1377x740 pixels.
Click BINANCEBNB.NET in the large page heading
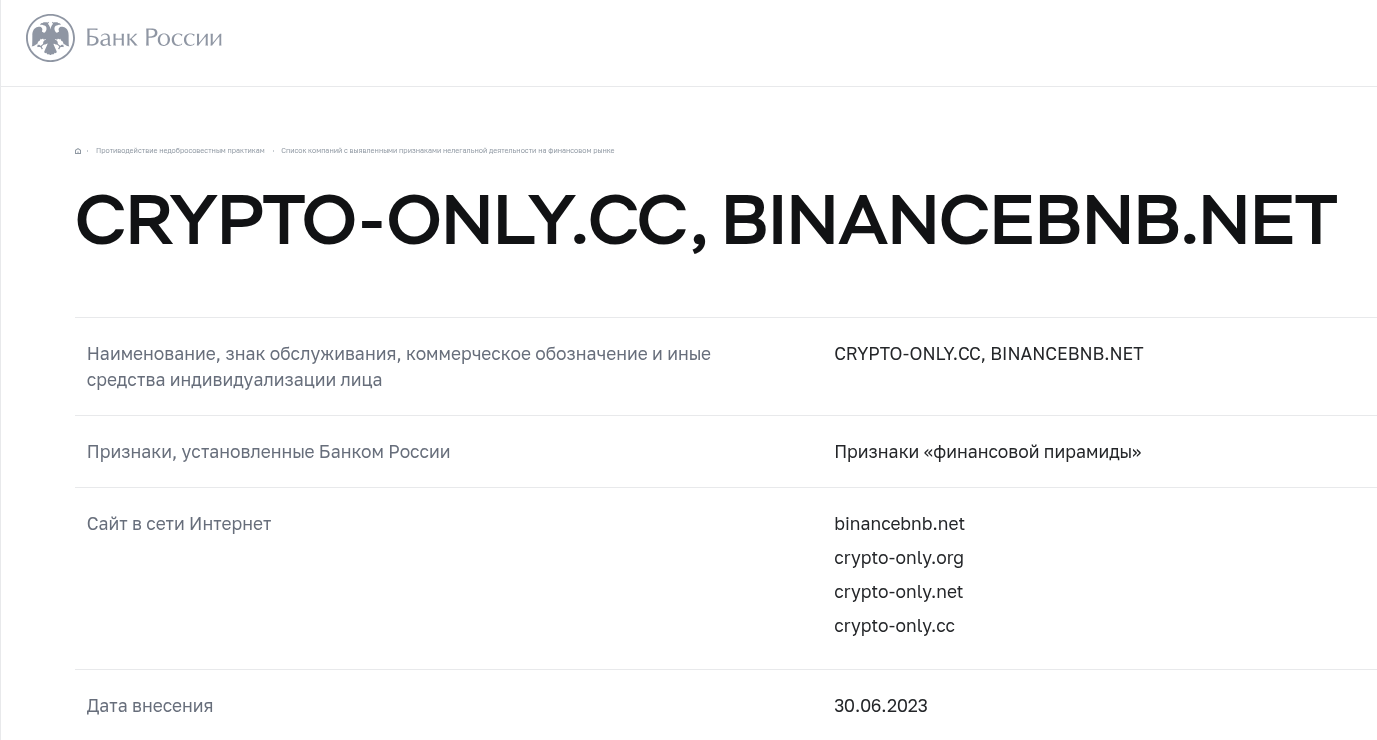click(1029, 221)
